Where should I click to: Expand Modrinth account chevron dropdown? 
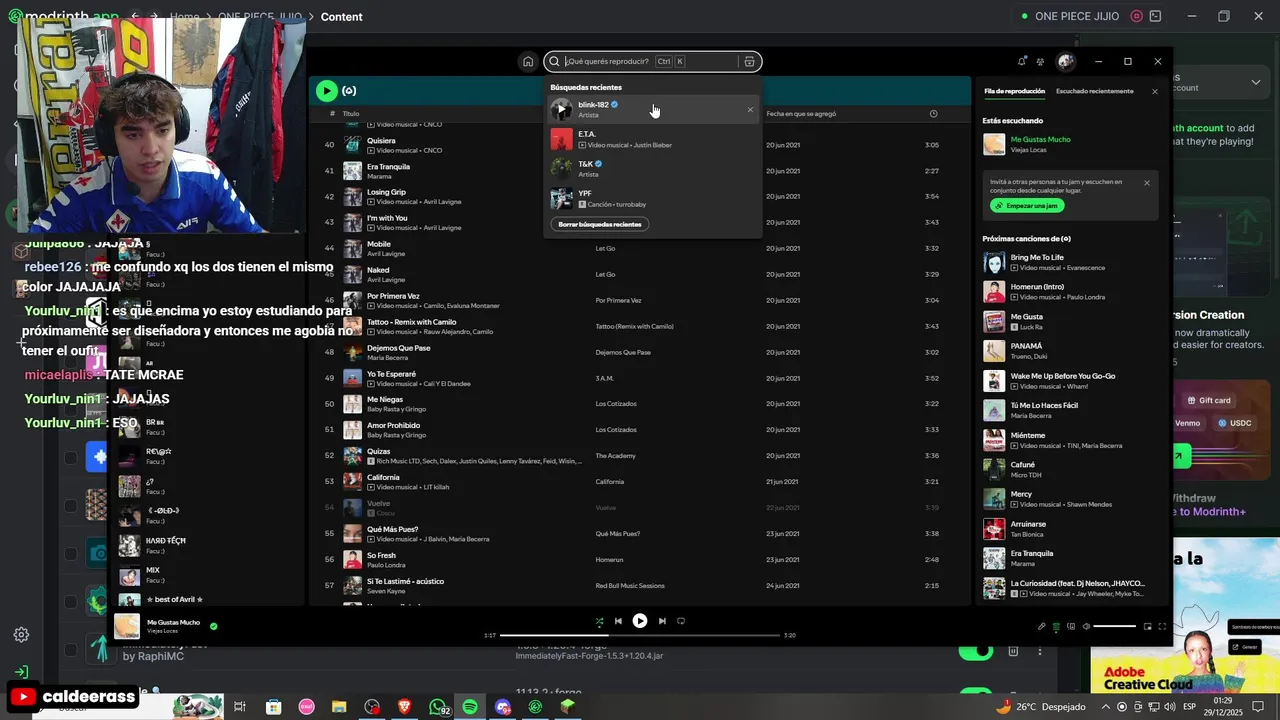[1255, 82]
